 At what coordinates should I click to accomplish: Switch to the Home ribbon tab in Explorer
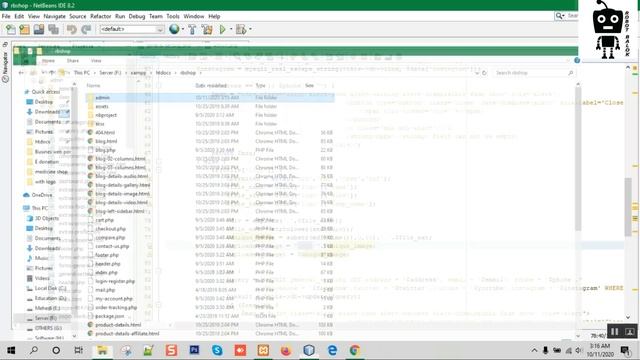click(48, 61)
